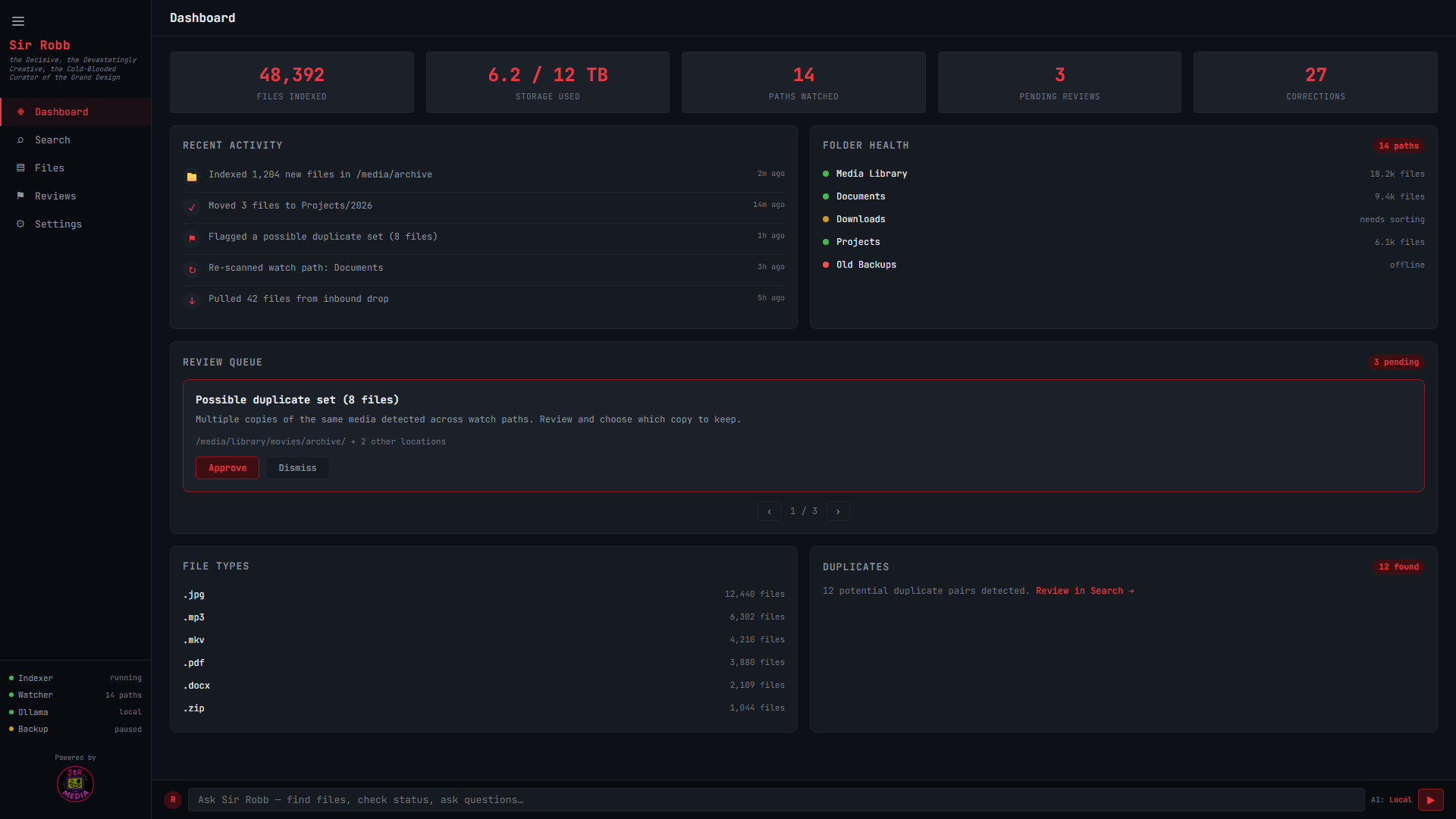Approve the possible duplicate set
Viewport: 1456px width, 819px height.
(x=227, y=468)
